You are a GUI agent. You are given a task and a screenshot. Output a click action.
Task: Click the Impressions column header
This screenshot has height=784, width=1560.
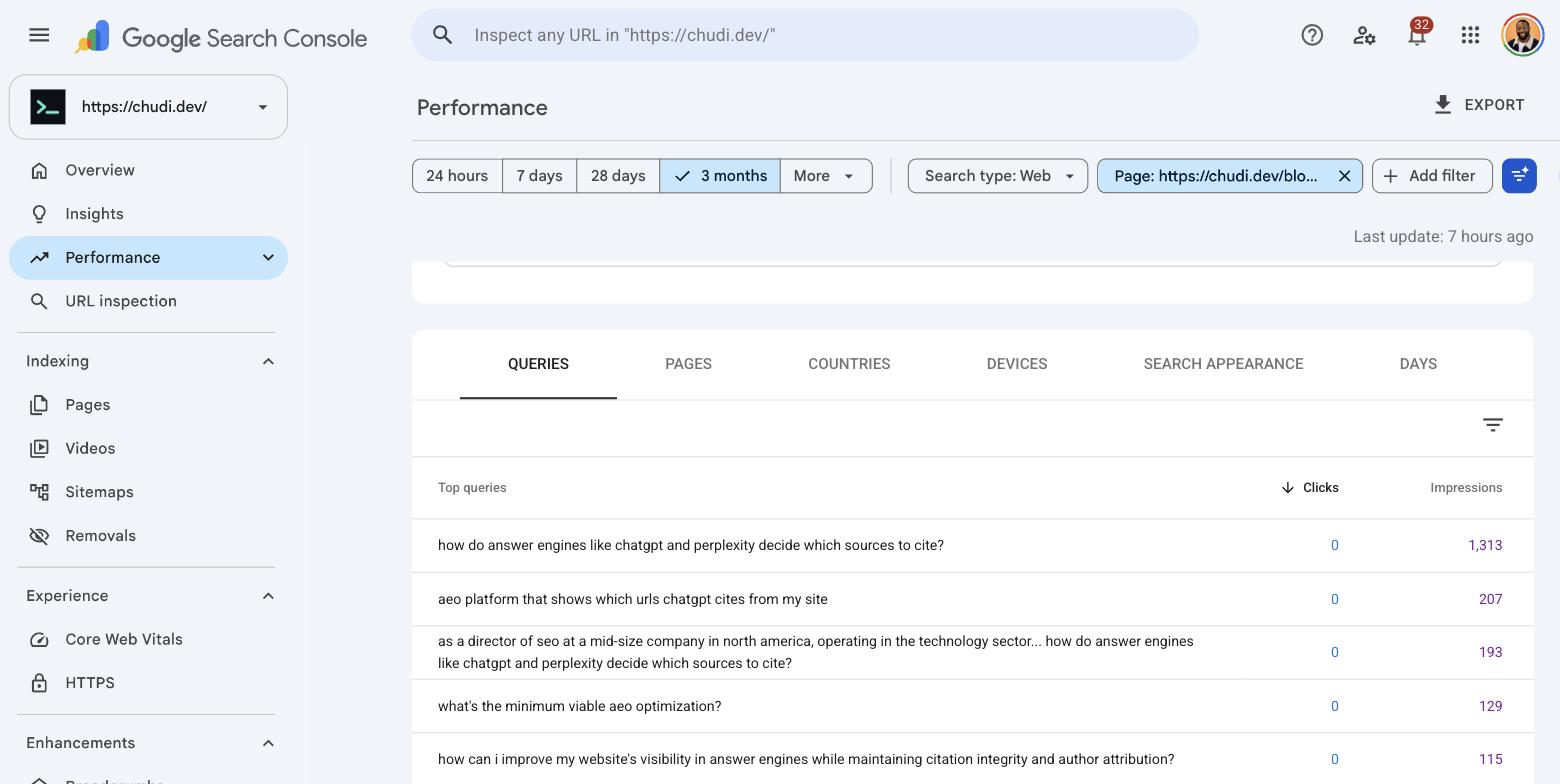pos(1466,488)
